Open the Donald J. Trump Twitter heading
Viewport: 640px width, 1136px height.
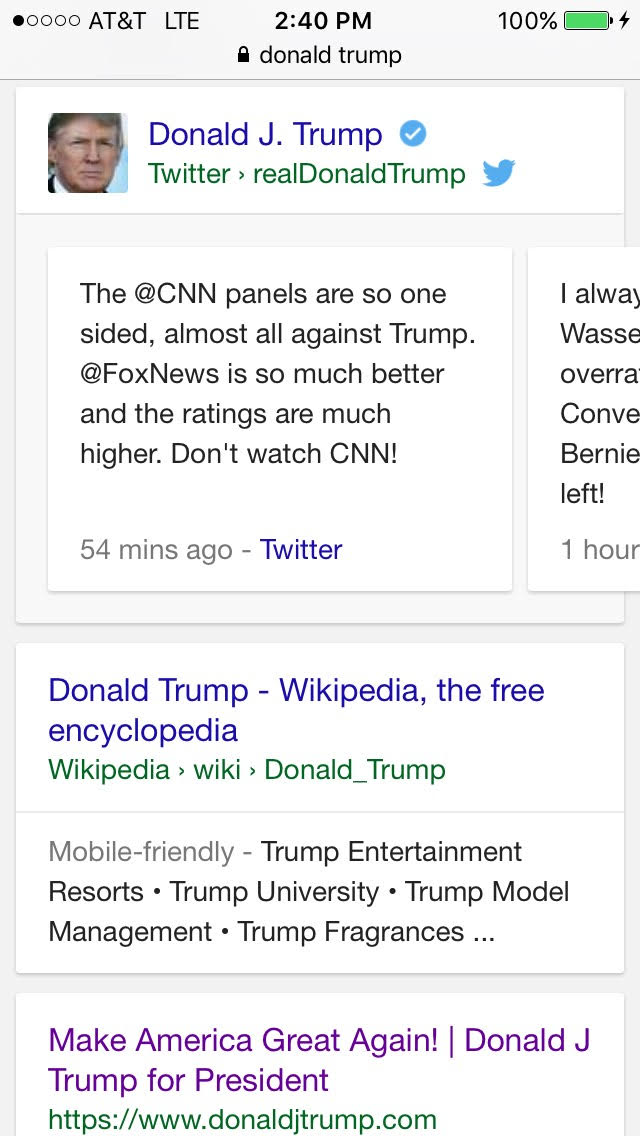tap(265, 134)
